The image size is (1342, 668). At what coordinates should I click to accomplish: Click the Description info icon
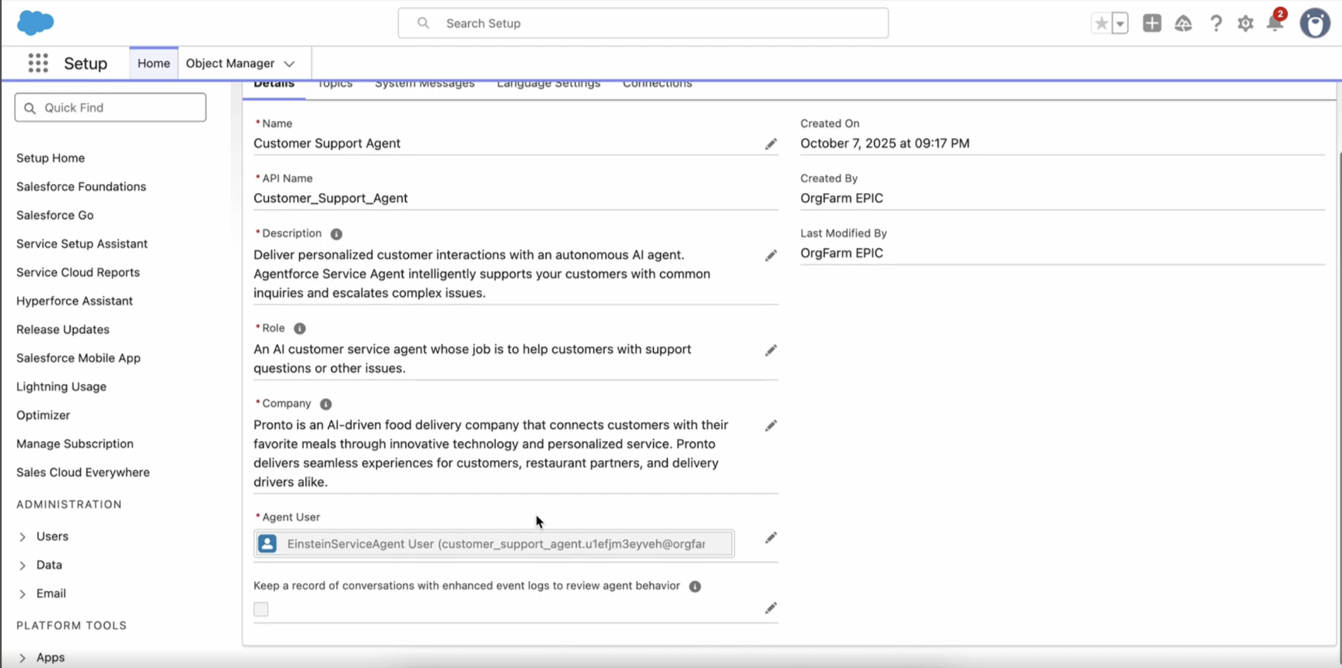click(x=336, y=234)
